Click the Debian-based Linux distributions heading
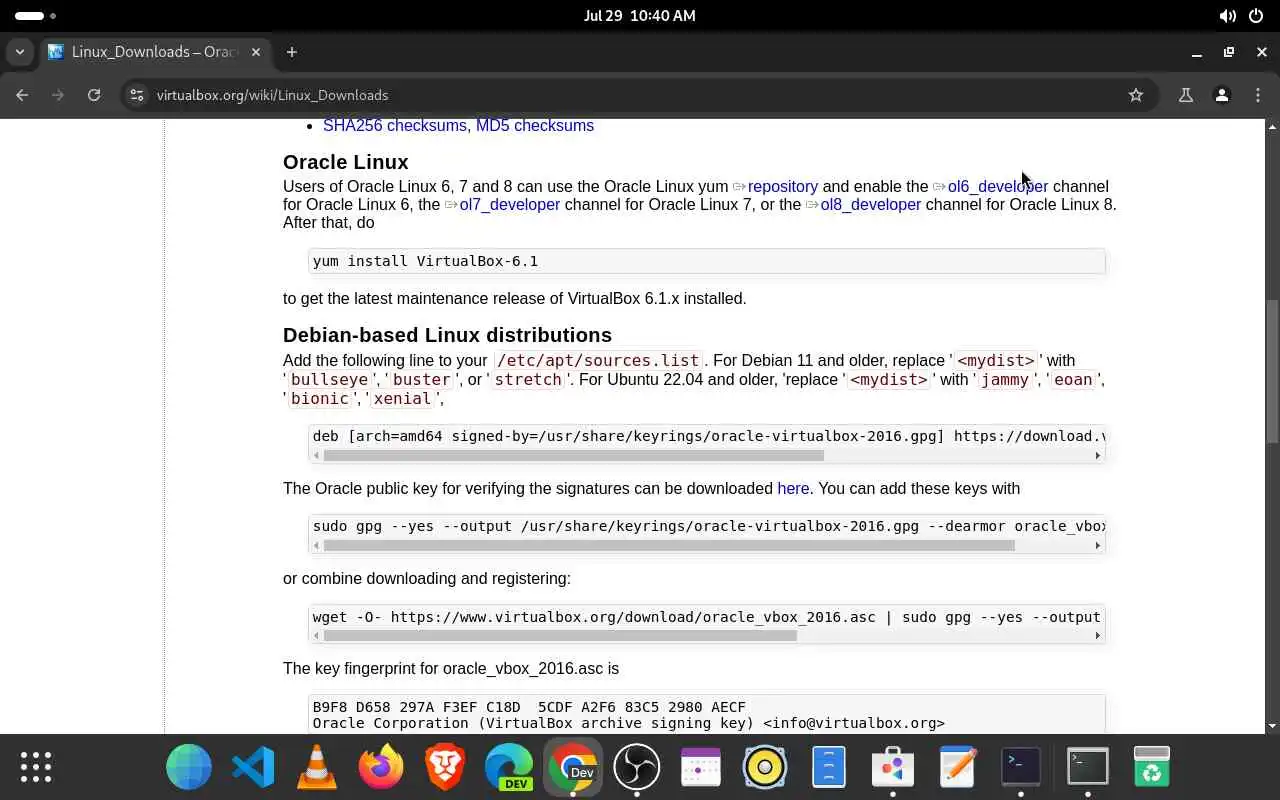This screenshot has height=800, width=1280. 447,335
